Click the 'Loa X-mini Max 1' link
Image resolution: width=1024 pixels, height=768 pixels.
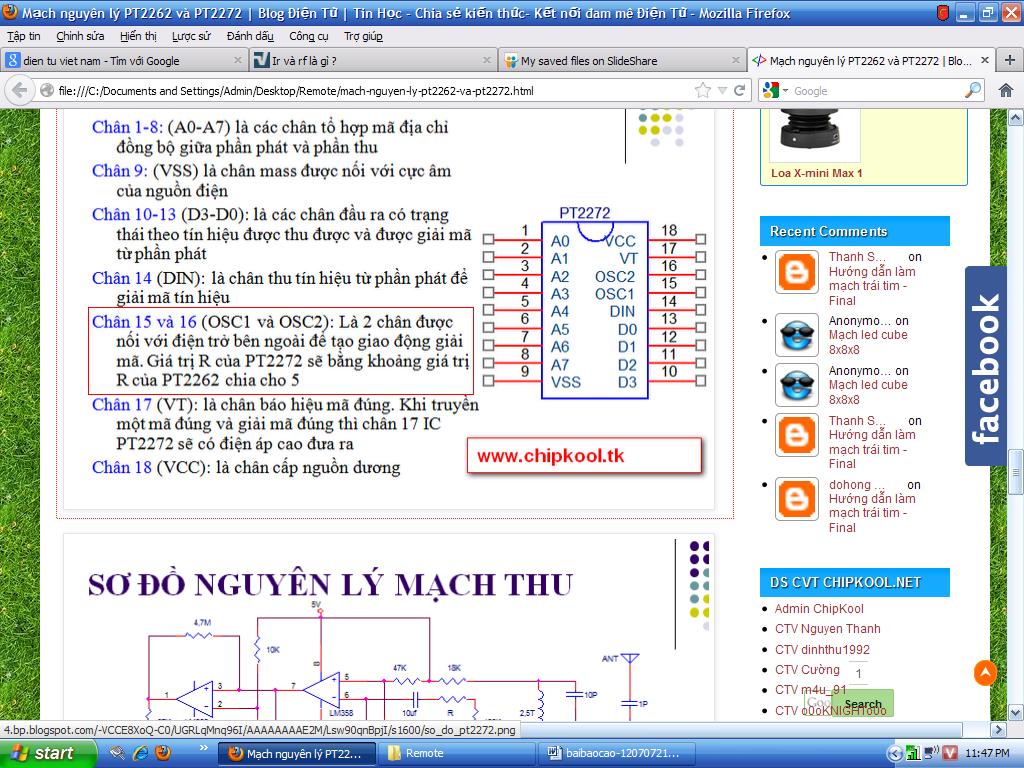click(x=816, y=173)
